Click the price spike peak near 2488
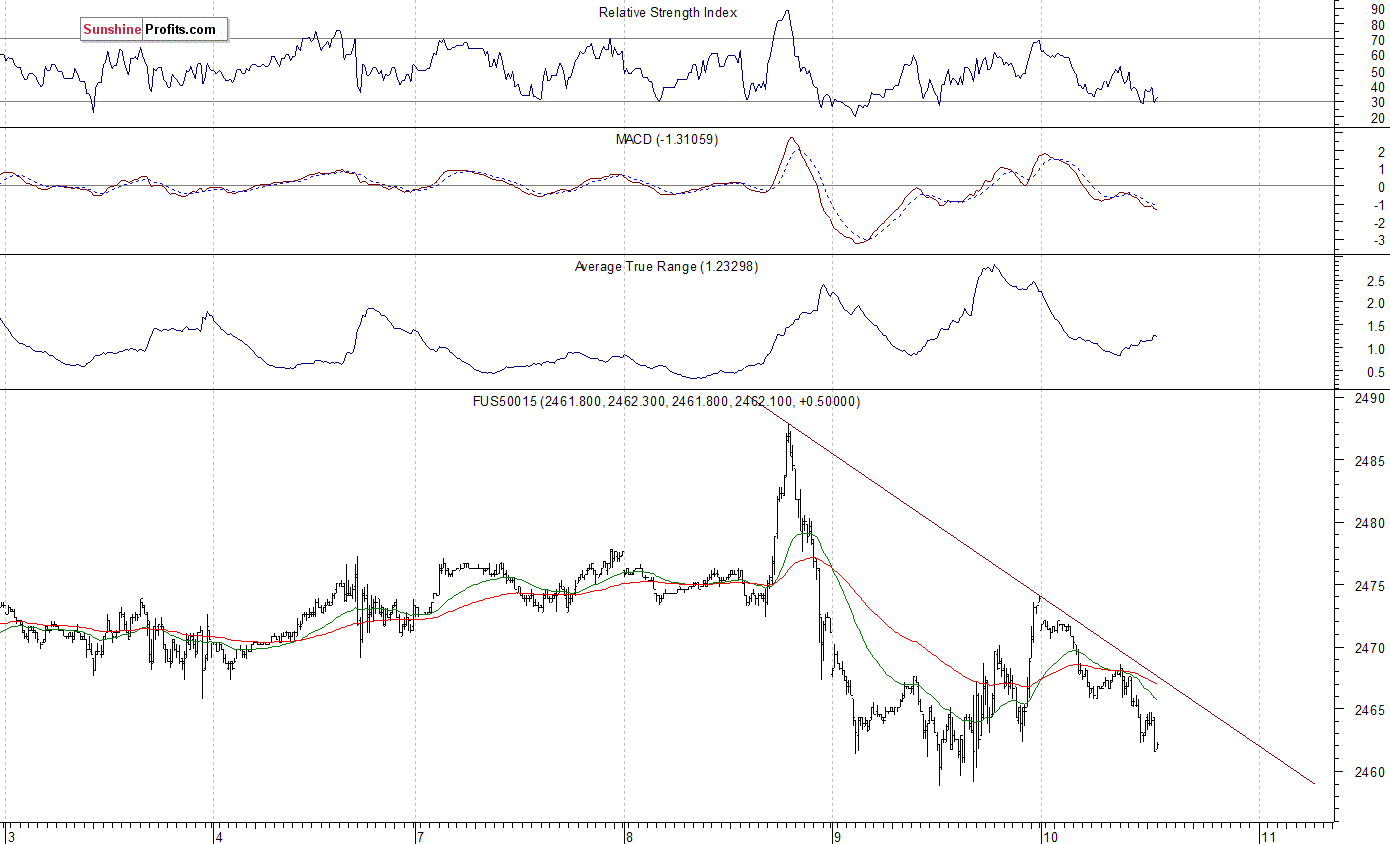The height and width of the screenshot is (844, 1390). (x=789, y=428)
